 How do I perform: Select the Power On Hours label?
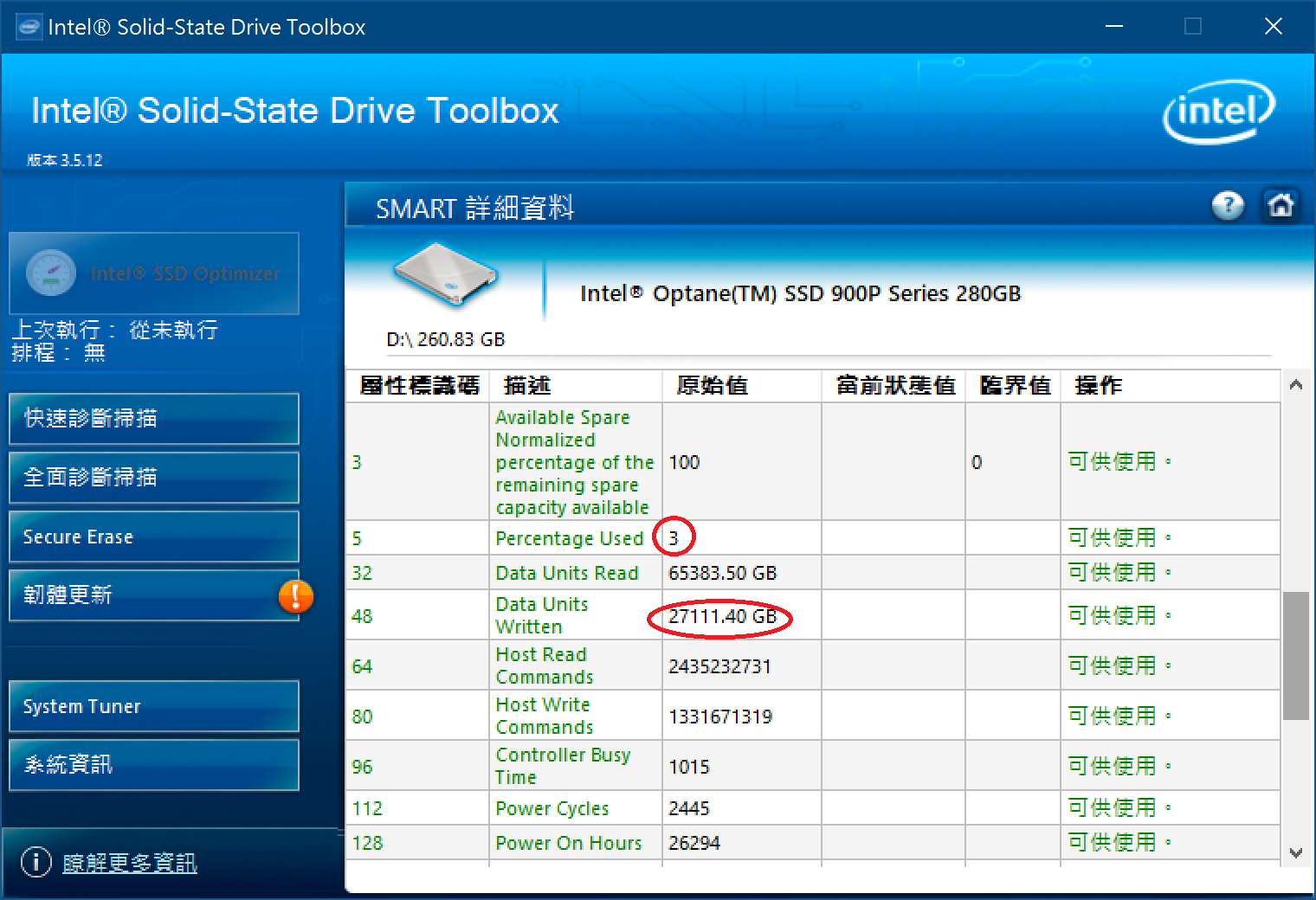coord(569,843)
